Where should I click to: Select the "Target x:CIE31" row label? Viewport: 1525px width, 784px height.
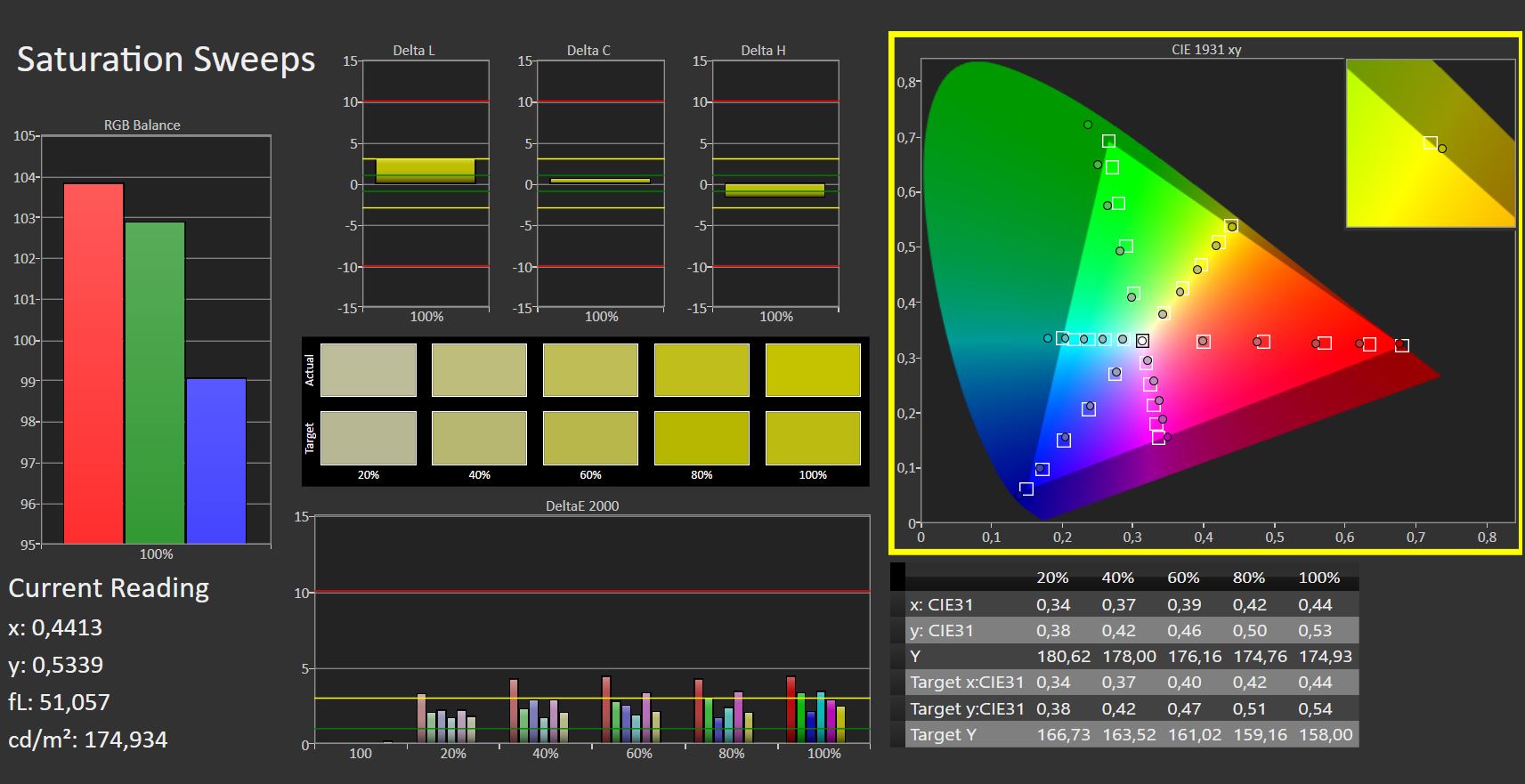pos(966,683)
